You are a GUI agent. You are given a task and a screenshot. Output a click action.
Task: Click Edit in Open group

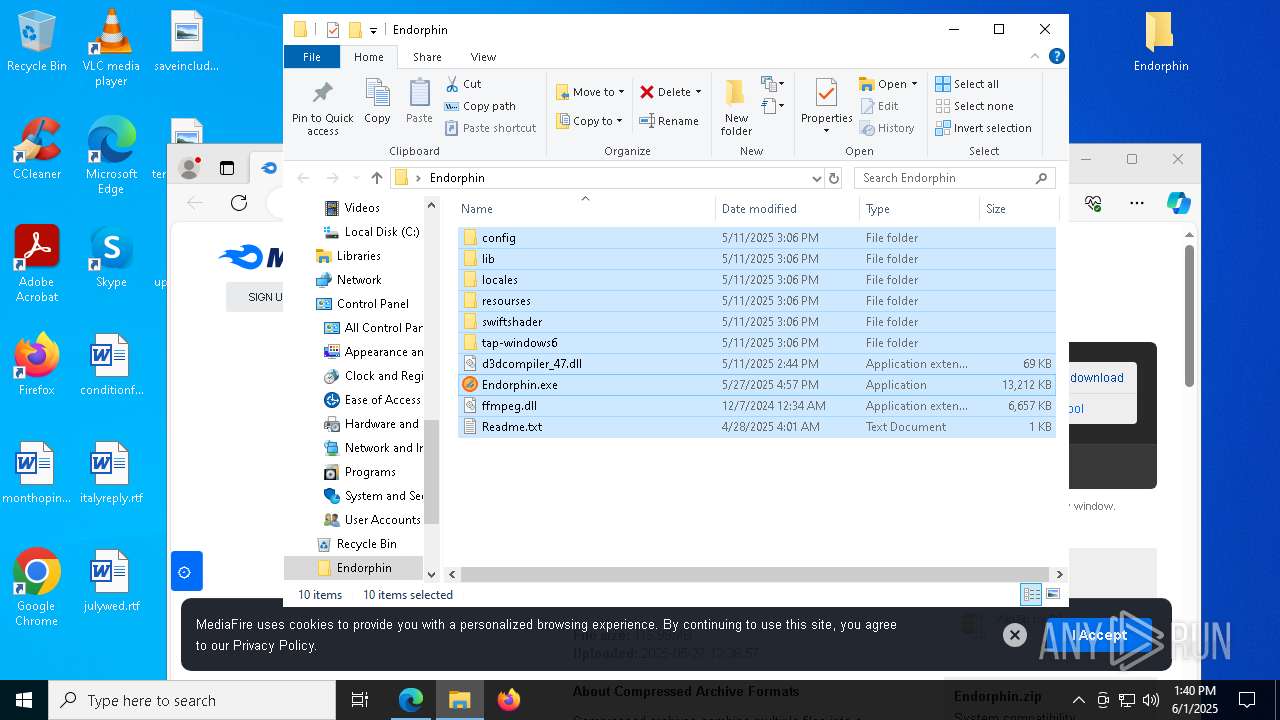point(879,106)
